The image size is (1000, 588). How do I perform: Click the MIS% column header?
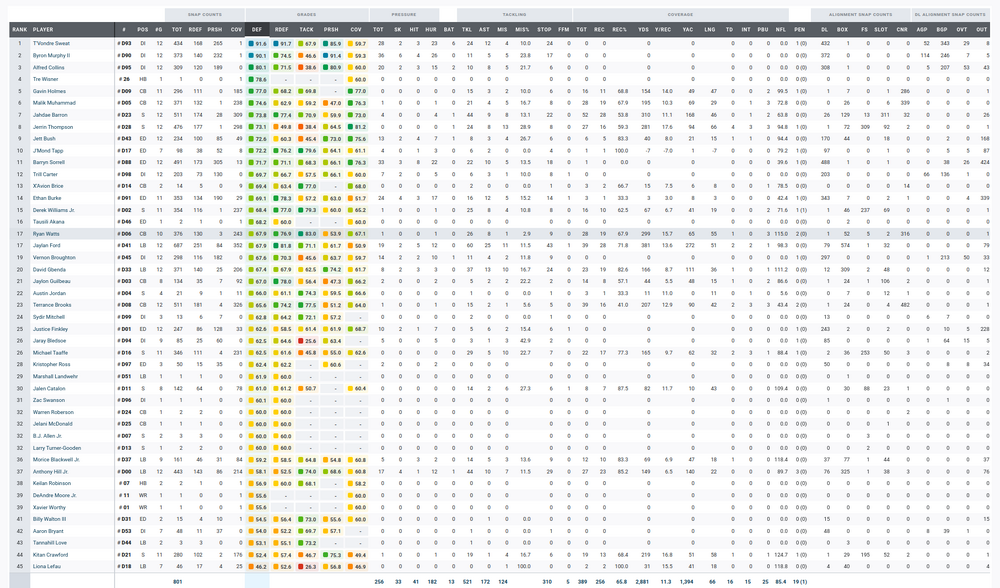point(522,31)
